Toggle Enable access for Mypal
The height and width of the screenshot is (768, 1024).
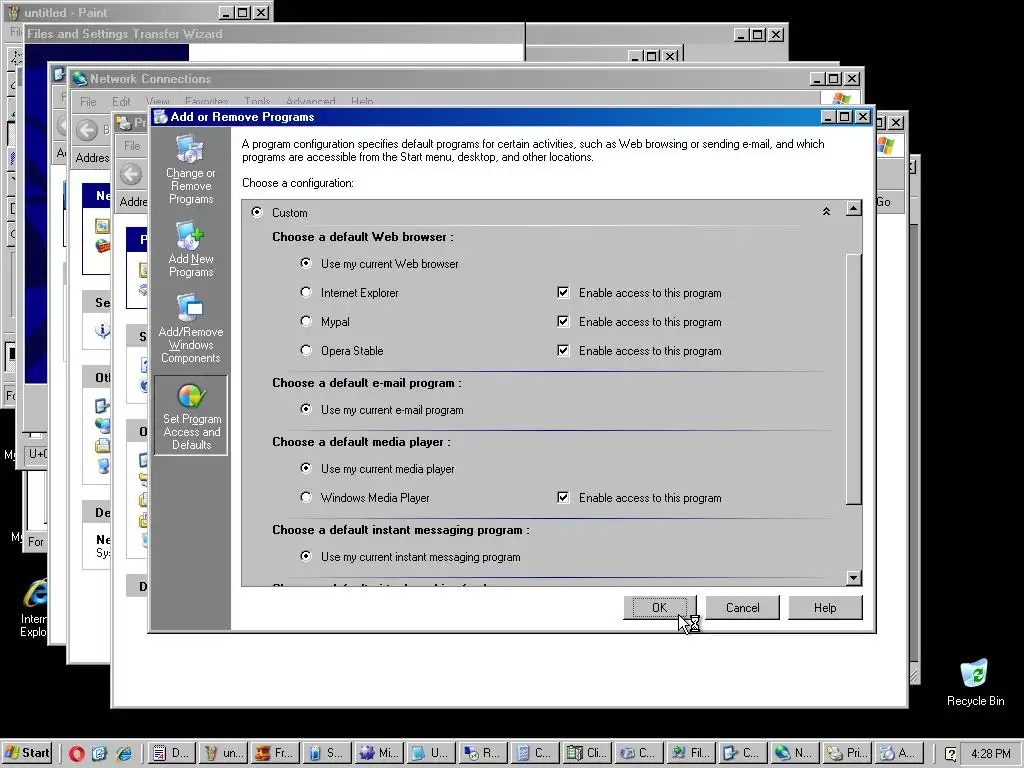point(563,321)
